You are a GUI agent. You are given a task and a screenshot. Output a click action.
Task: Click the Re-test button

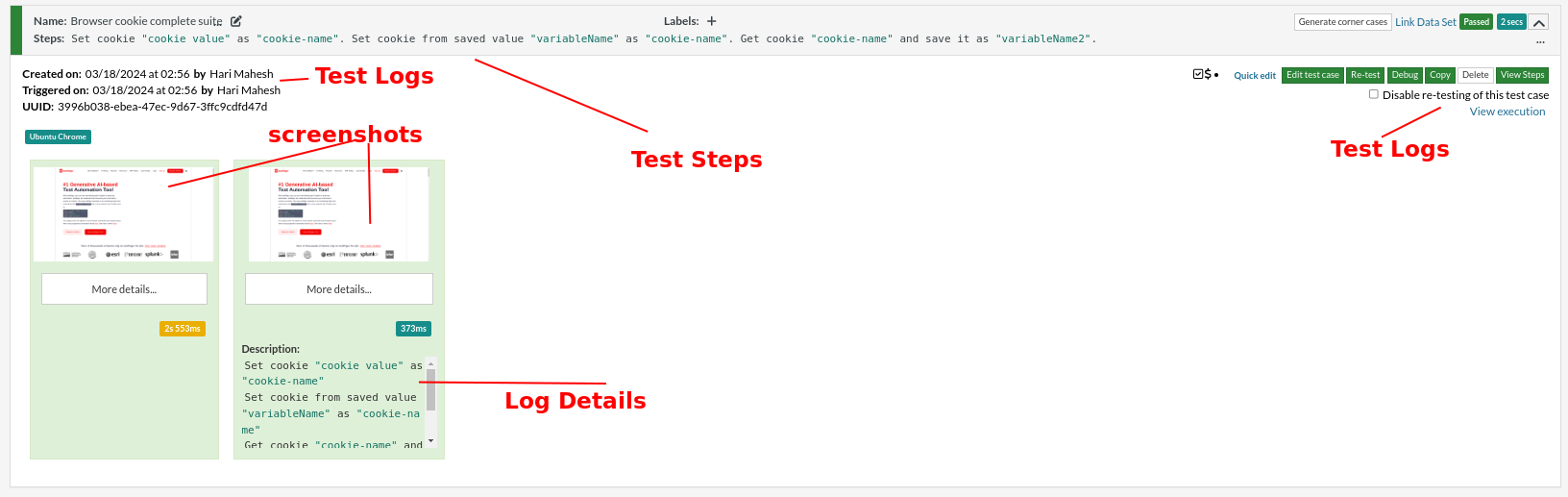(1364, 75)
